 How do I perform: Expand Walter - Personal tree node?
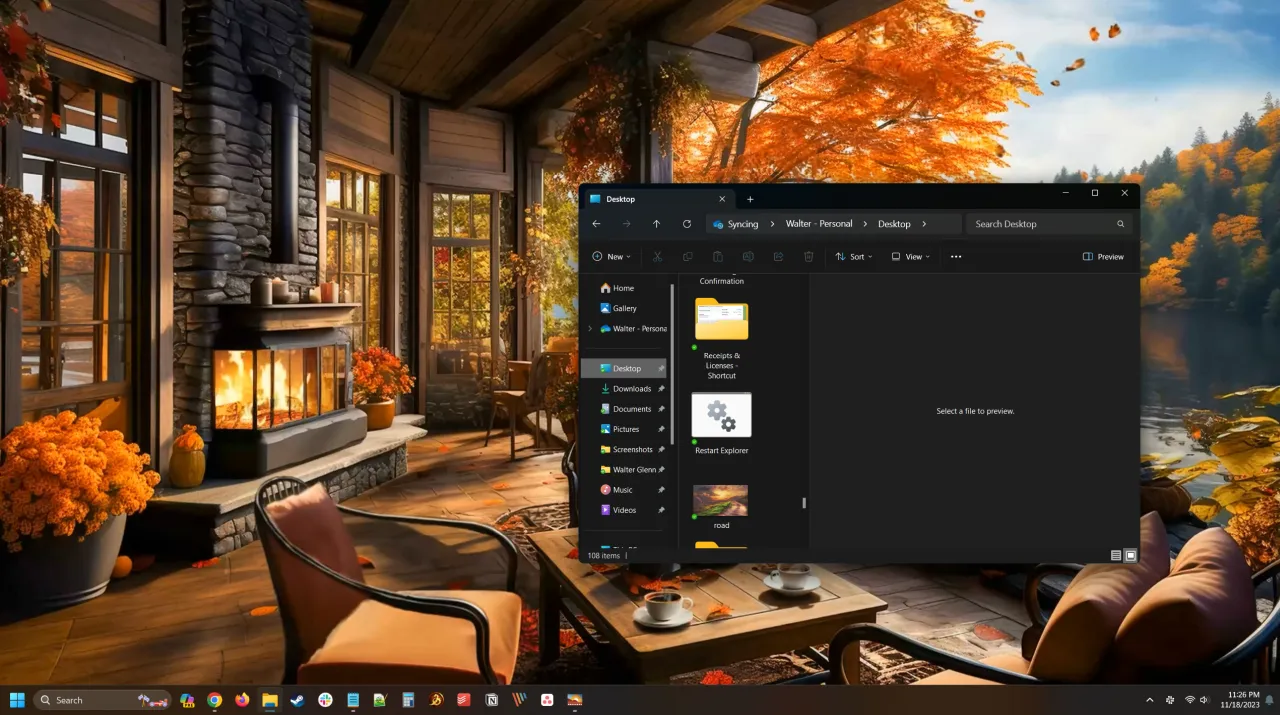point(590,329)
